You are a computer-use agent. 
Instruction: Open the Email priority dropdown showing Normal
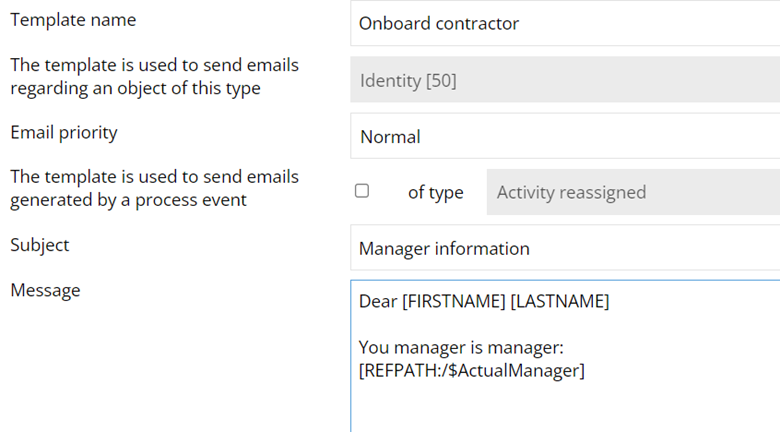pyautogui.click(x=565, y=136)
